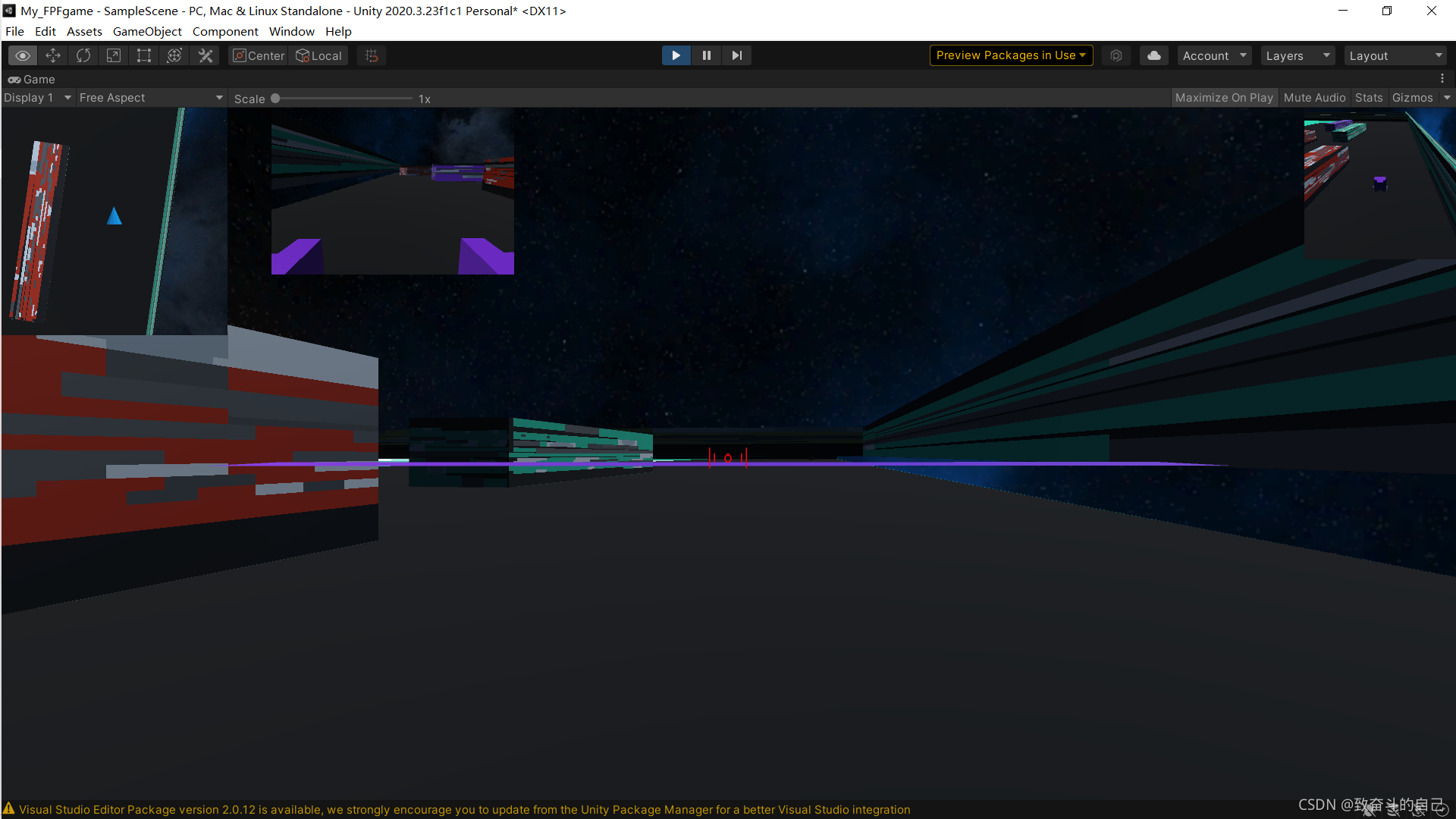Open the Display 1 dropdown
1456x819 pixels.
tap(38, 98)
